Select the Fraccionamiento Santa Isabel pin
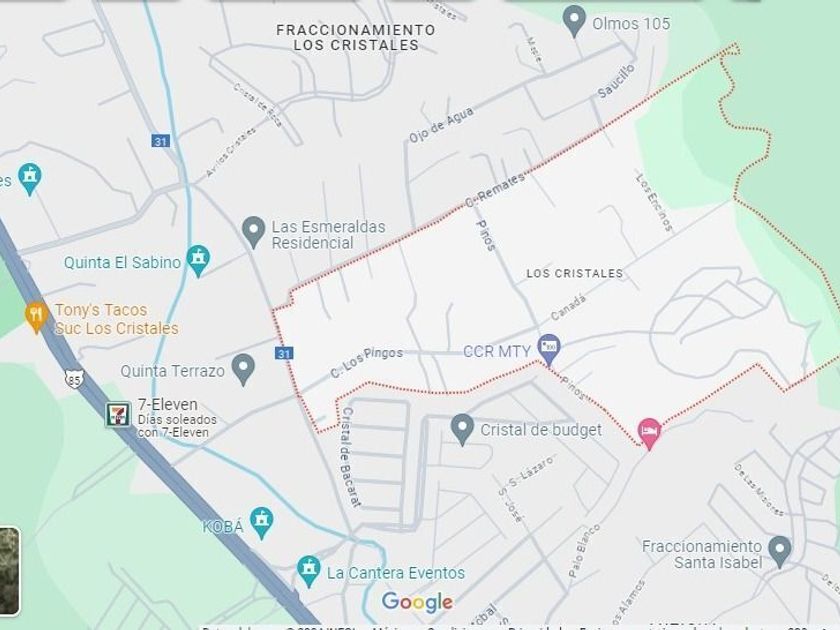840x630 pixels. point(779,552)
